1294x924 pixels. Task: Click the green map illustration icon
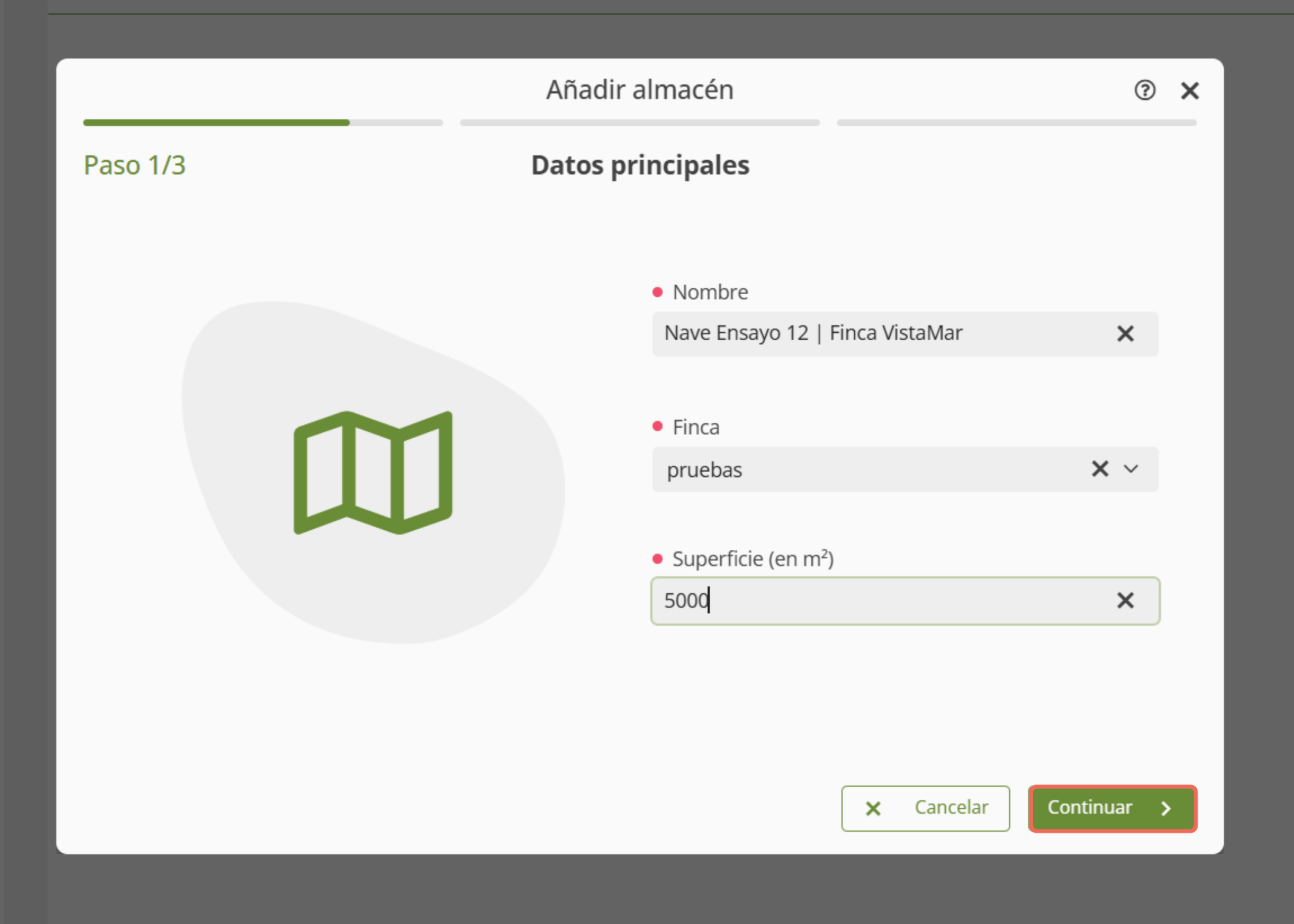click(373, 472)
